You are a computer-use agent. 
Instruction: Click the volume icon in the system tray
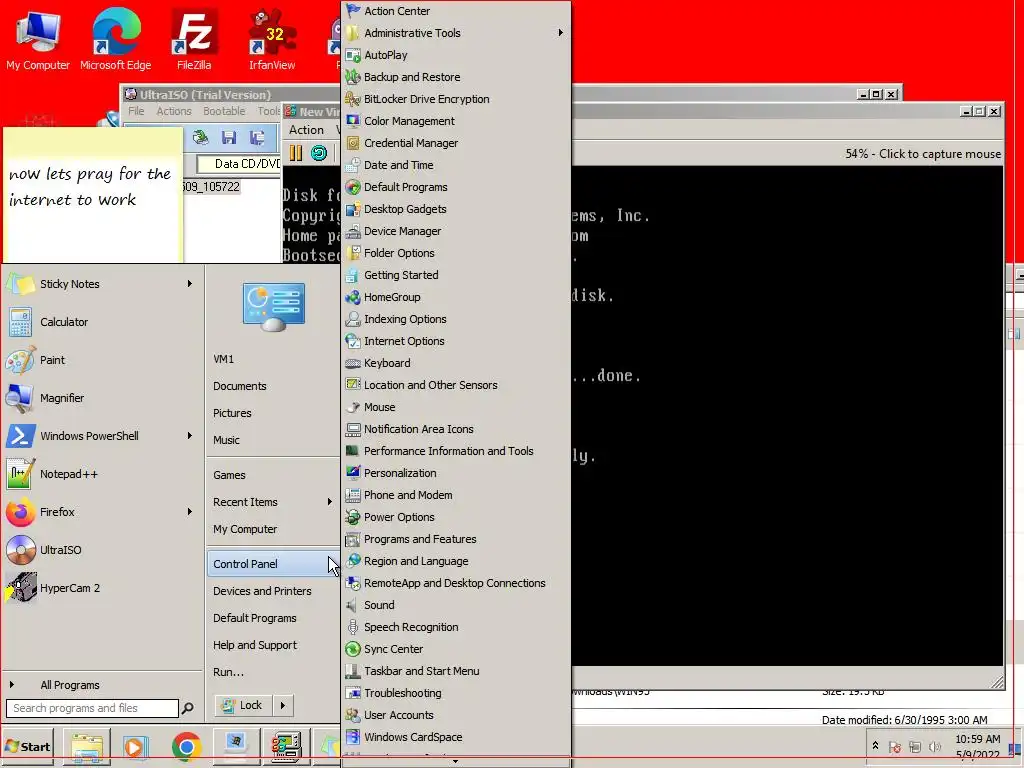(x=935, y=746)
